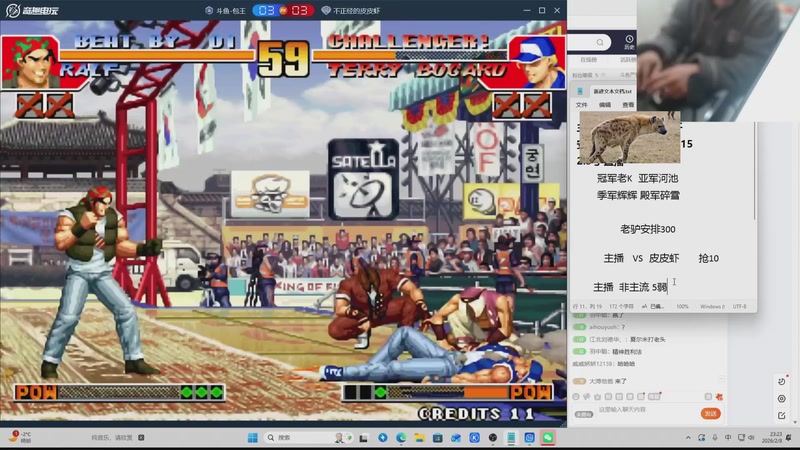Screen dimensions: 800x450
Task: Click the megaphone icon in chat toolbar
Action: tap(587, 396)
